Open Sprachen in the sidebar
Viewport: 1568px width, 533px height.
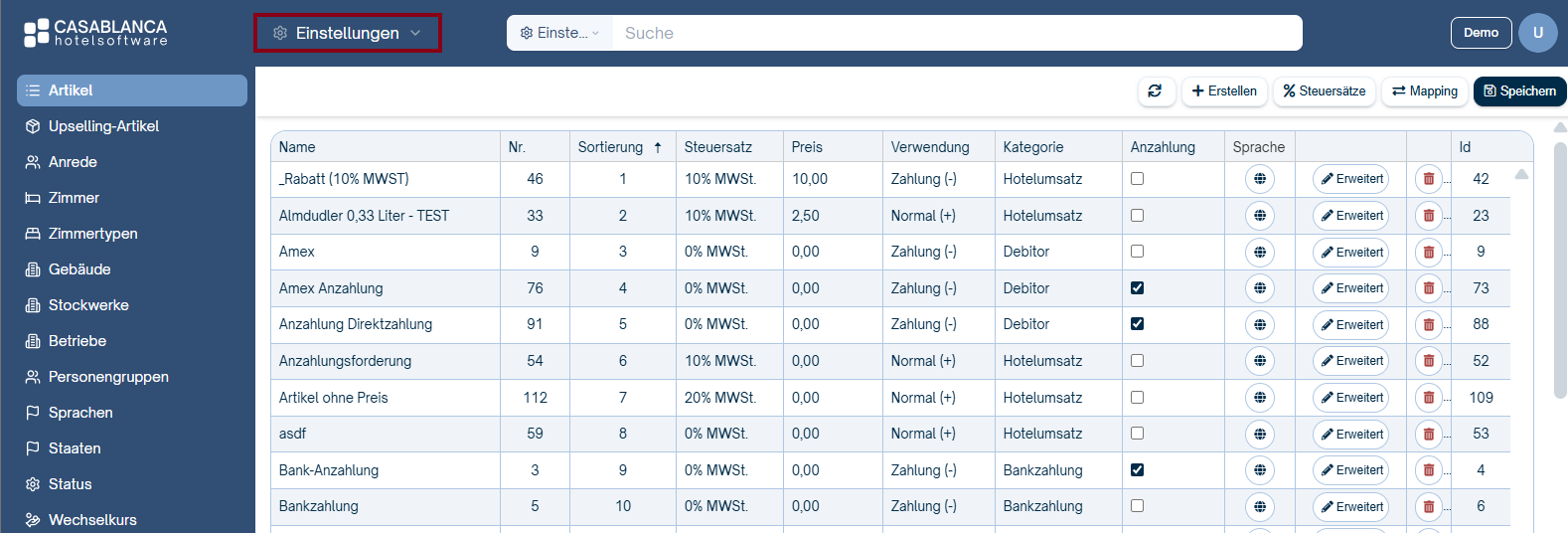pyautogui.click(x=132, y=413)
